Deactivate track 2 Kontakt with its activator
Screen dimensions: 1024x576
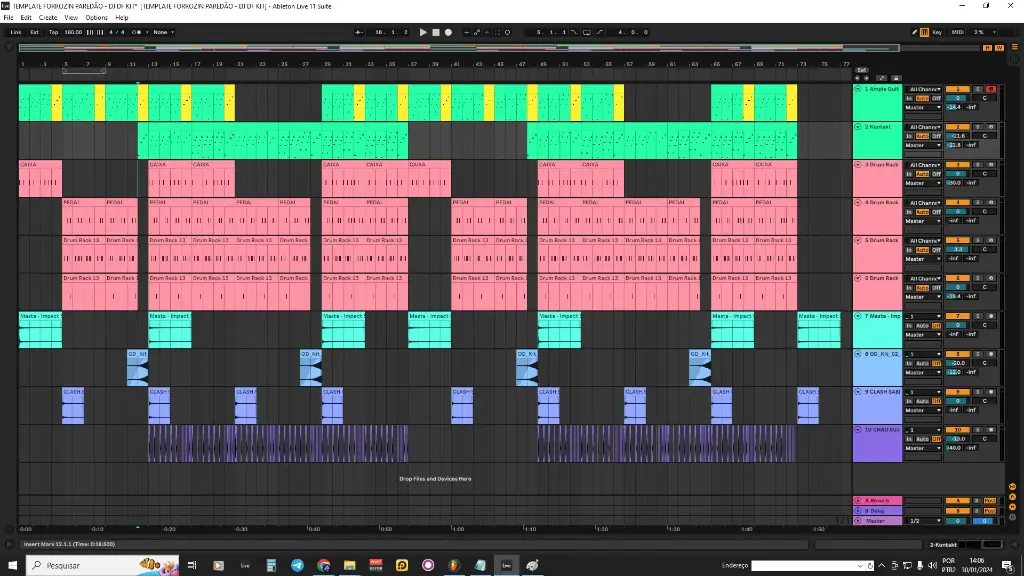[958, 127]
